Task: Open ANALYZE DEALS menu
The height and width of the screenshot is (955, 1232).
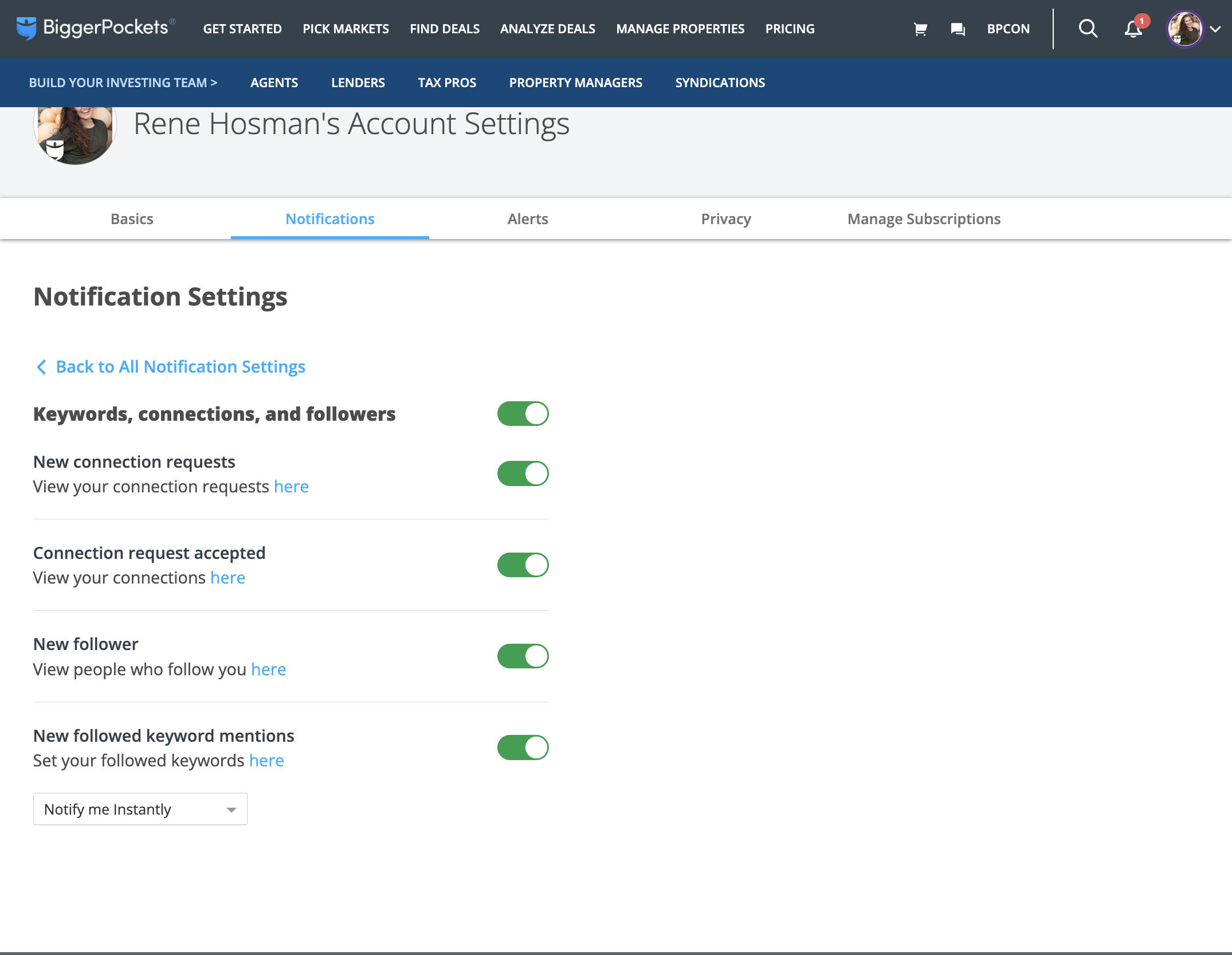Action: (x=547, y=29)
